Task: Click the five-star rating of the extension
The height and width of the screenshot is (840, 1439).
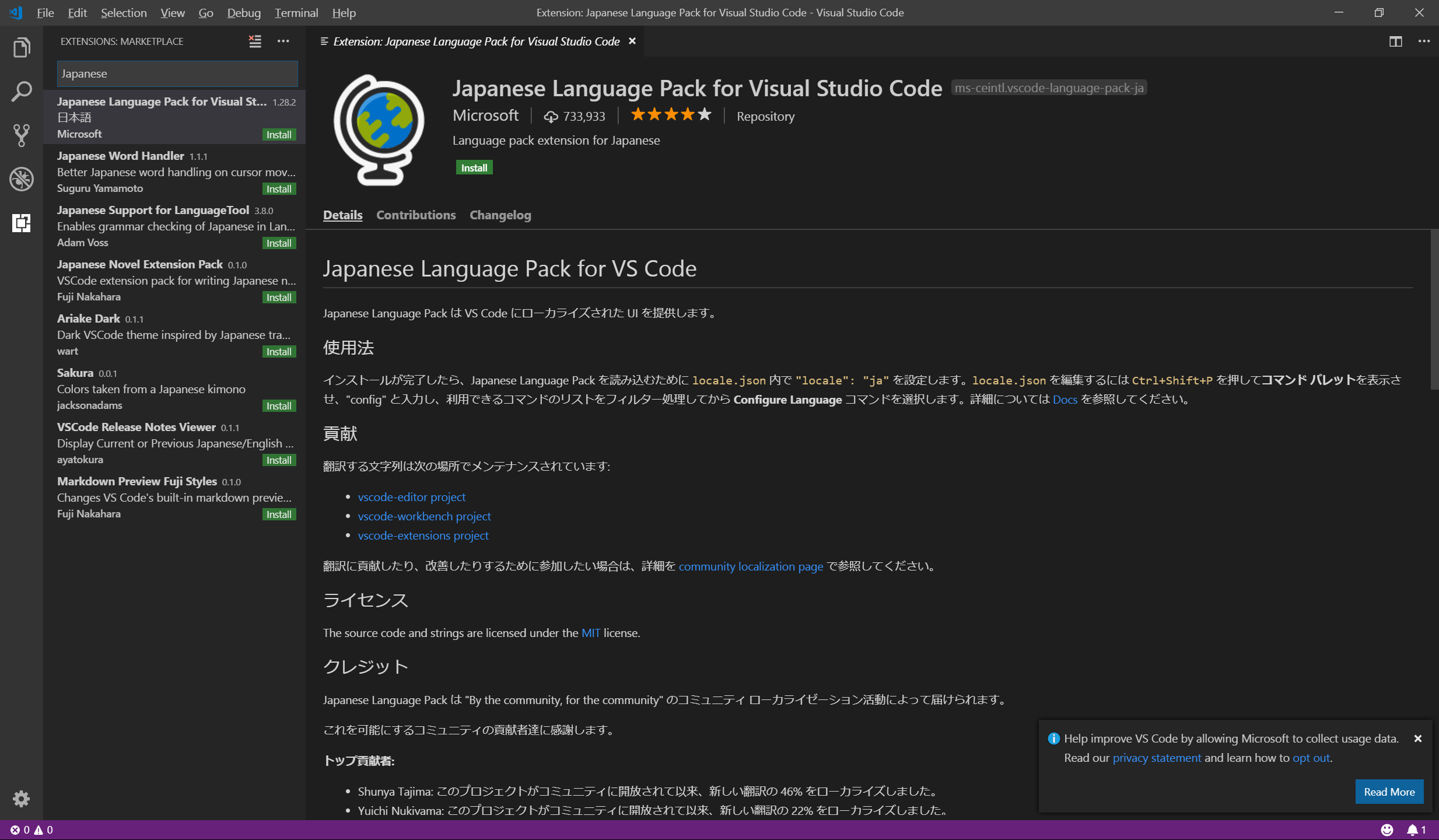Action: coord(671,114)
